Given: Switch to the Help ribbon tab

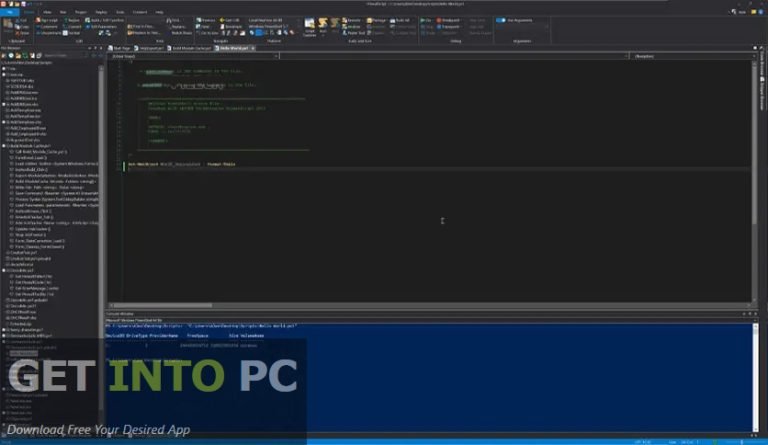Looking at the screenshot, I should click(x=159, y=12).
